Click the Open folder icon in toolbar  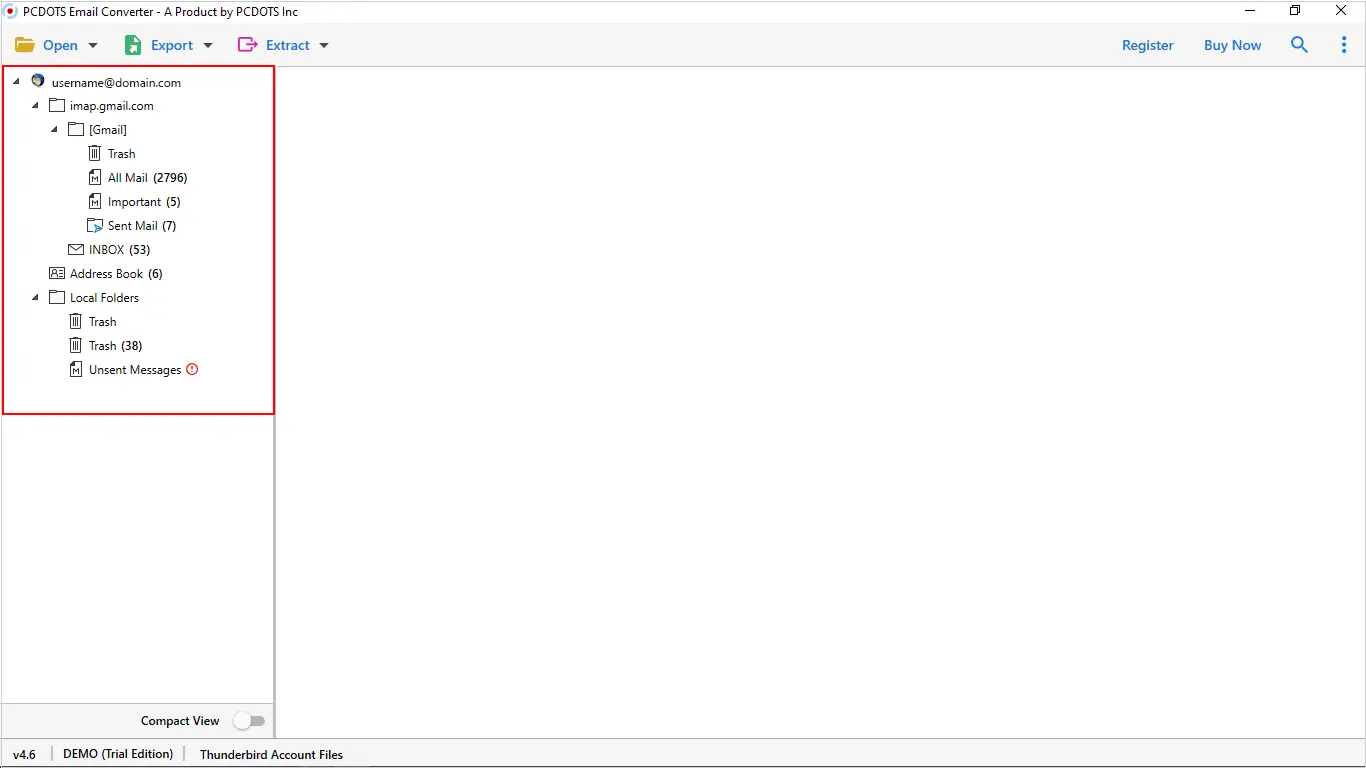pos(25,45)
